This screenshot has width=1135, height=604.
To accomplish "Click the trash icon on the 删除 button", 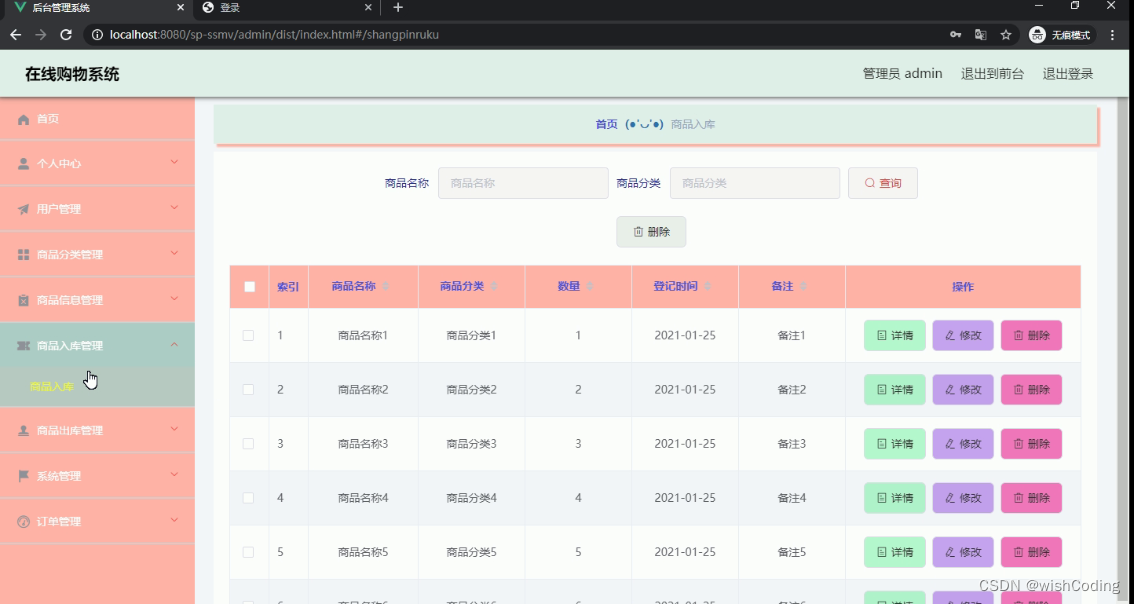I will [637, 231].
